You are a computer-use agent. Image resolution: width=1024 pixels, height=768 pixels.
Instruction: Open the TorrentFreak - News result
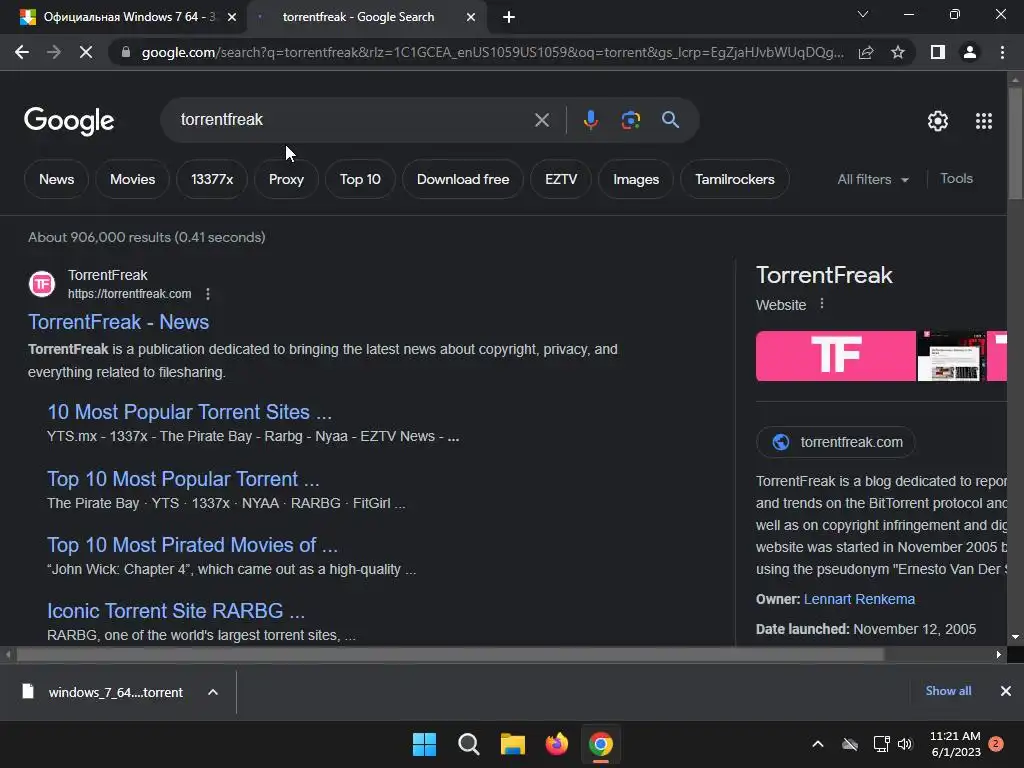[119, 322]
